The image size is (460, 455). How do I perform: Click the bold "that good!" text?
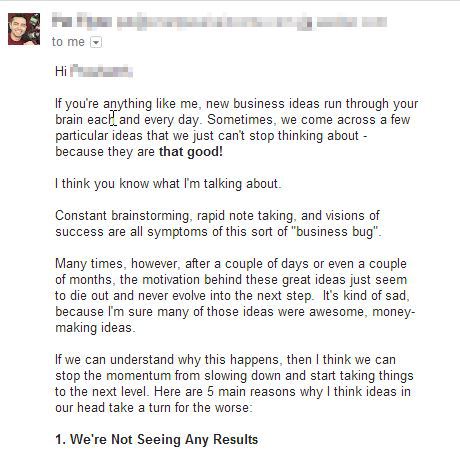(x=191, y=152)
